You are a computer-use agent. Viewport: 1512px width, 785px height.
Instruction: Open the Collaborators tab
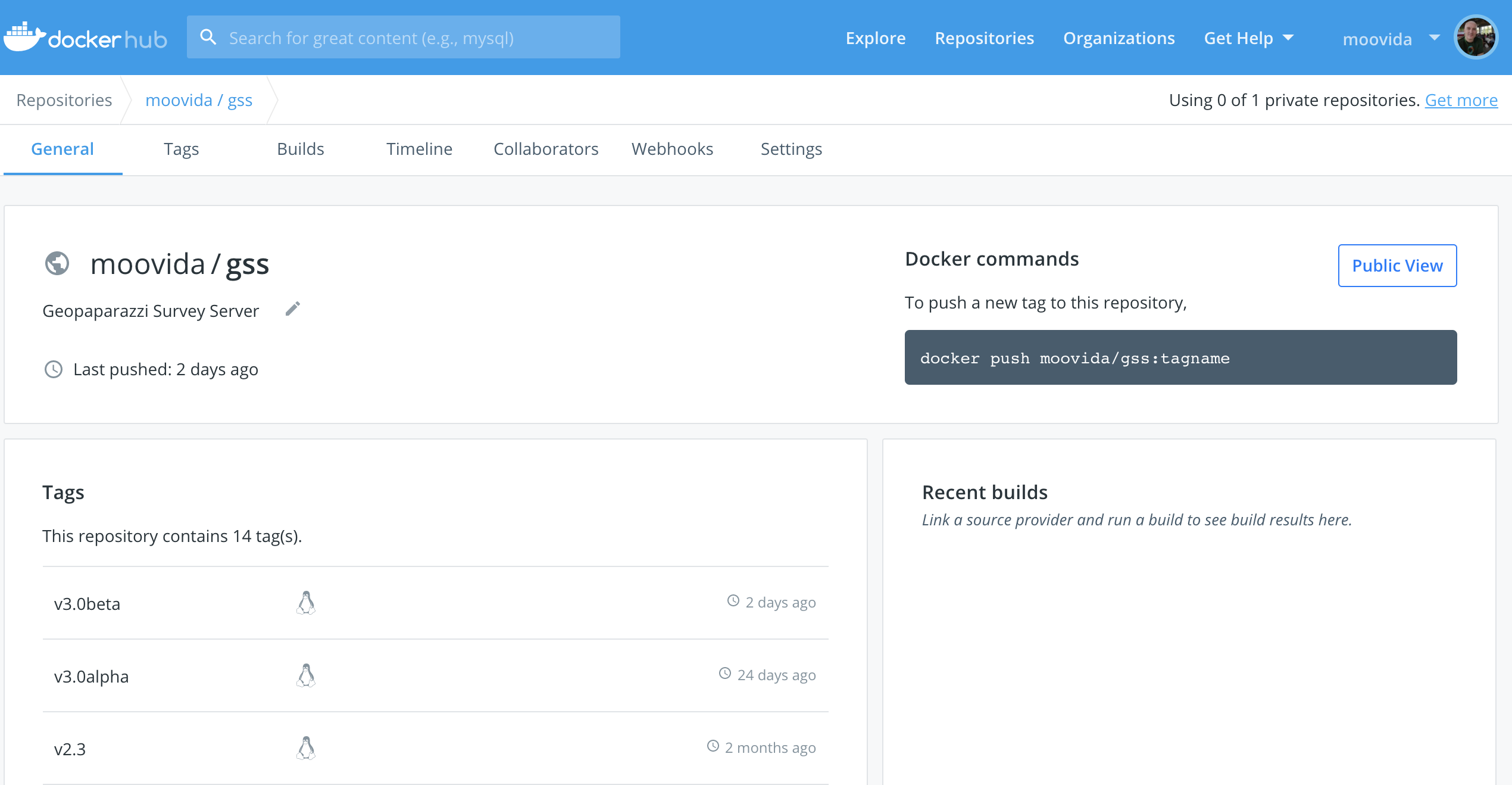(546, 149)
